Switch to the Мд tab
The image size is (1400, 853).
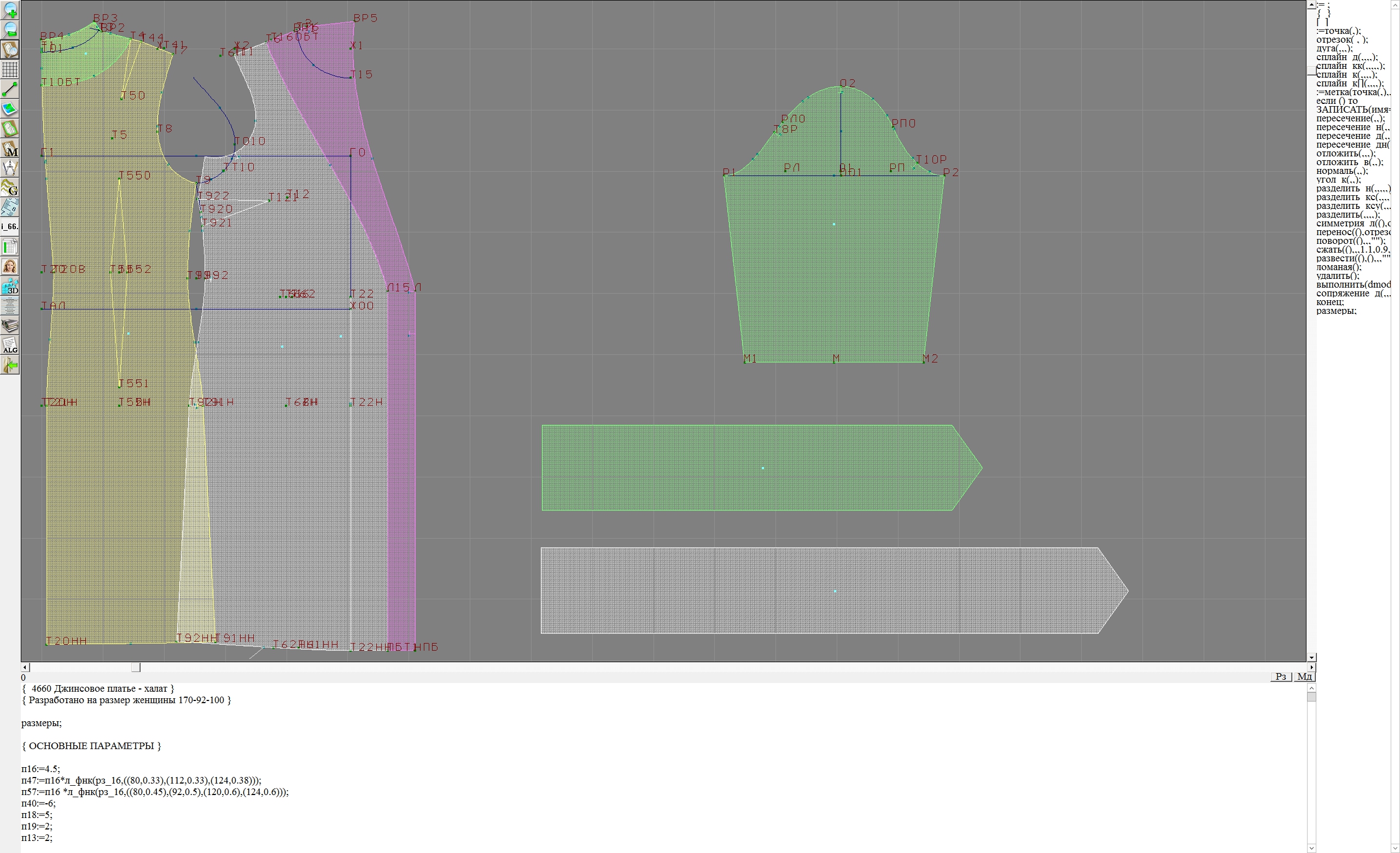pos(1304,676)
